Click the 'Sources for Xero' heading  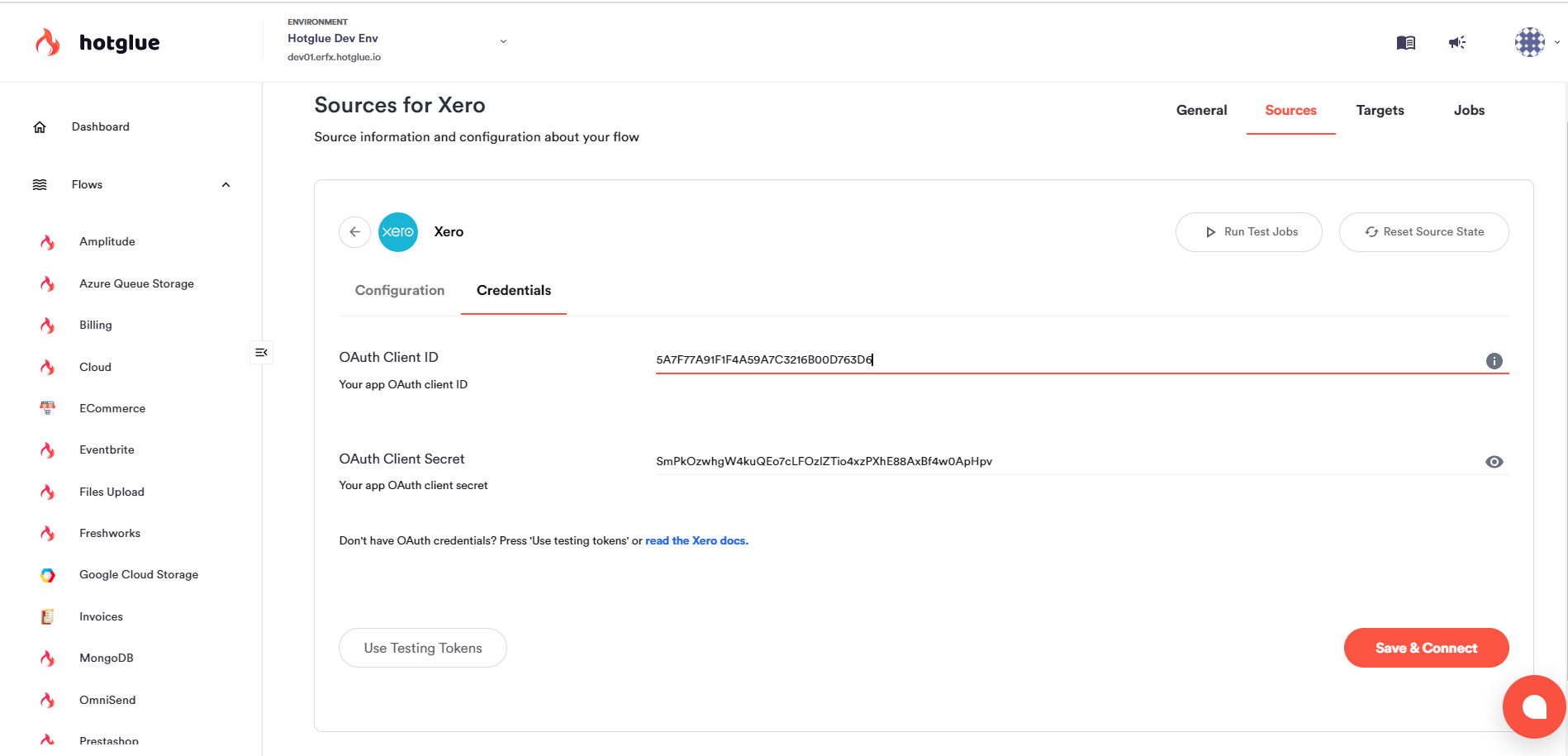400,106
